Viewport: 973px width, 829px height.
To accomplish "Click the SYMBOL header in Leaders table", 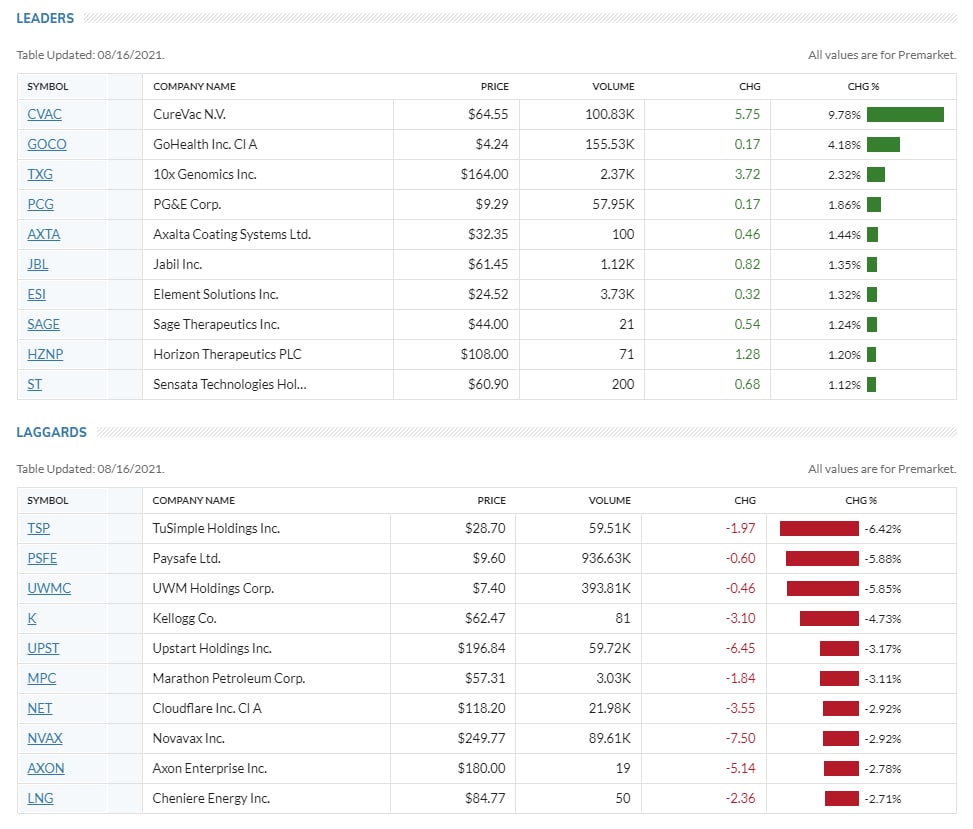I will pyautogui.click(x=48, y=86).
